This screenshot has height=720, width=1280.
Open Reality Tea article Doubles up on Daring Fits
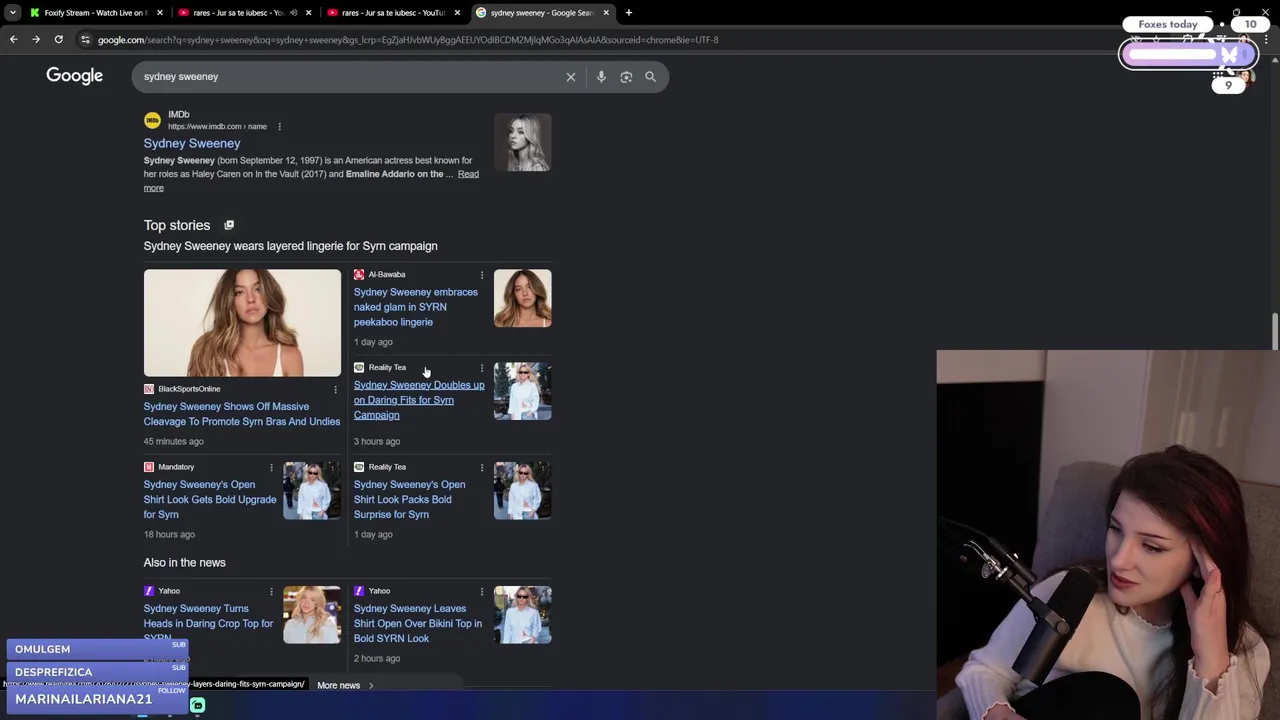click(418, 400)
